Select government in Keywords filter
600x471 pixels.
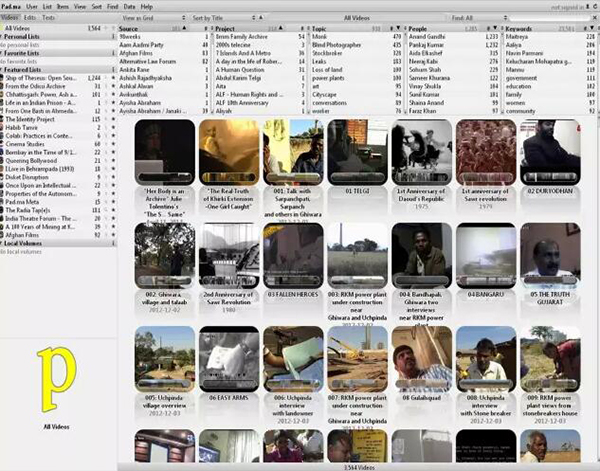tap(550, 78)
